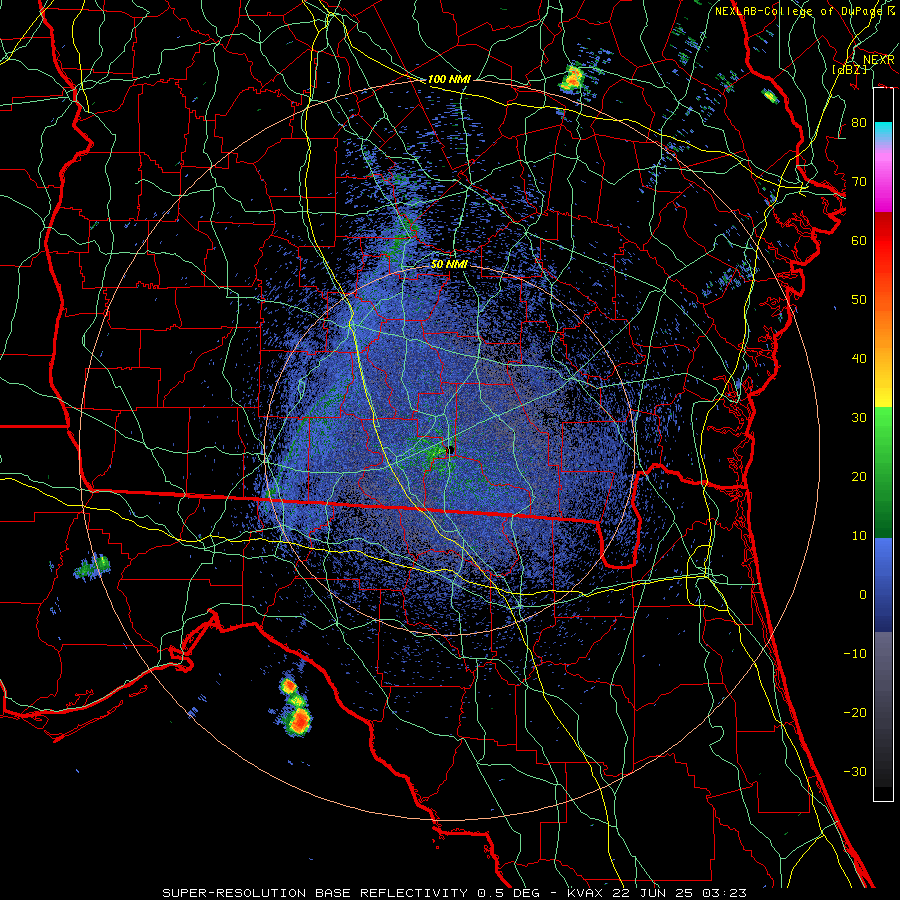Click the 70 value on the reflectivity scale
Screen dimensions: 900x900
click(859, 181)
